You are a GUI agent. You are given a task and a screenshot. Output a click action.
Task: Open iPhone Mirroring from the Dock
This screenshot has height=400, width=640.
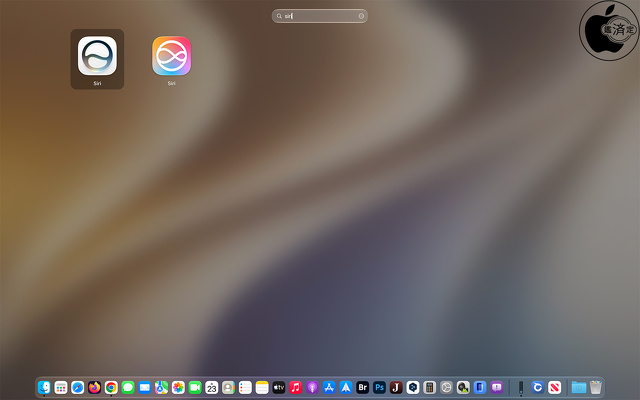(x=480, y=387)
